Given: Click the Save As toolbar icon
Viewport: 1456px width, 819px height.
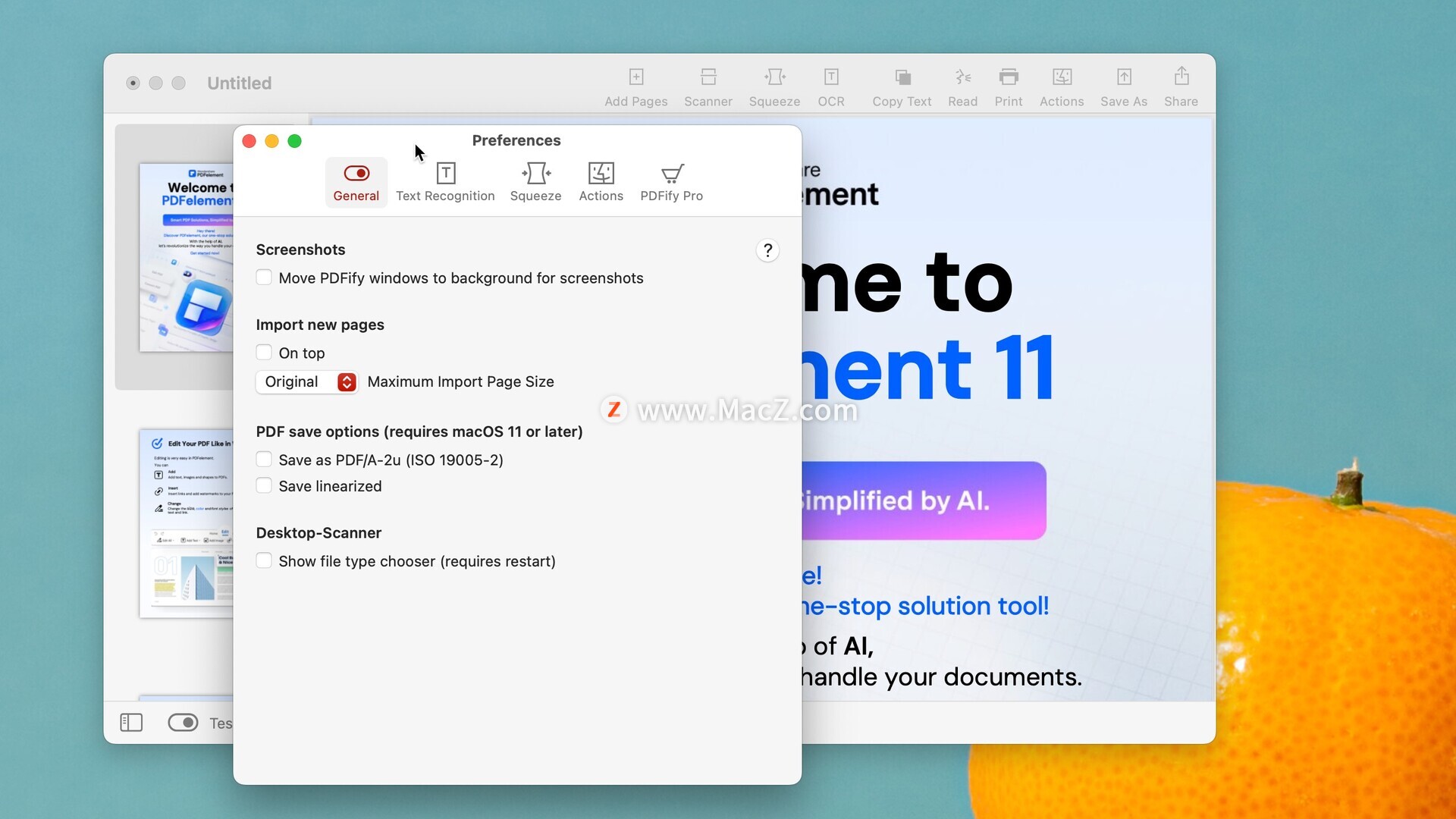Looking at the screenshot, I should (1124, 77).
